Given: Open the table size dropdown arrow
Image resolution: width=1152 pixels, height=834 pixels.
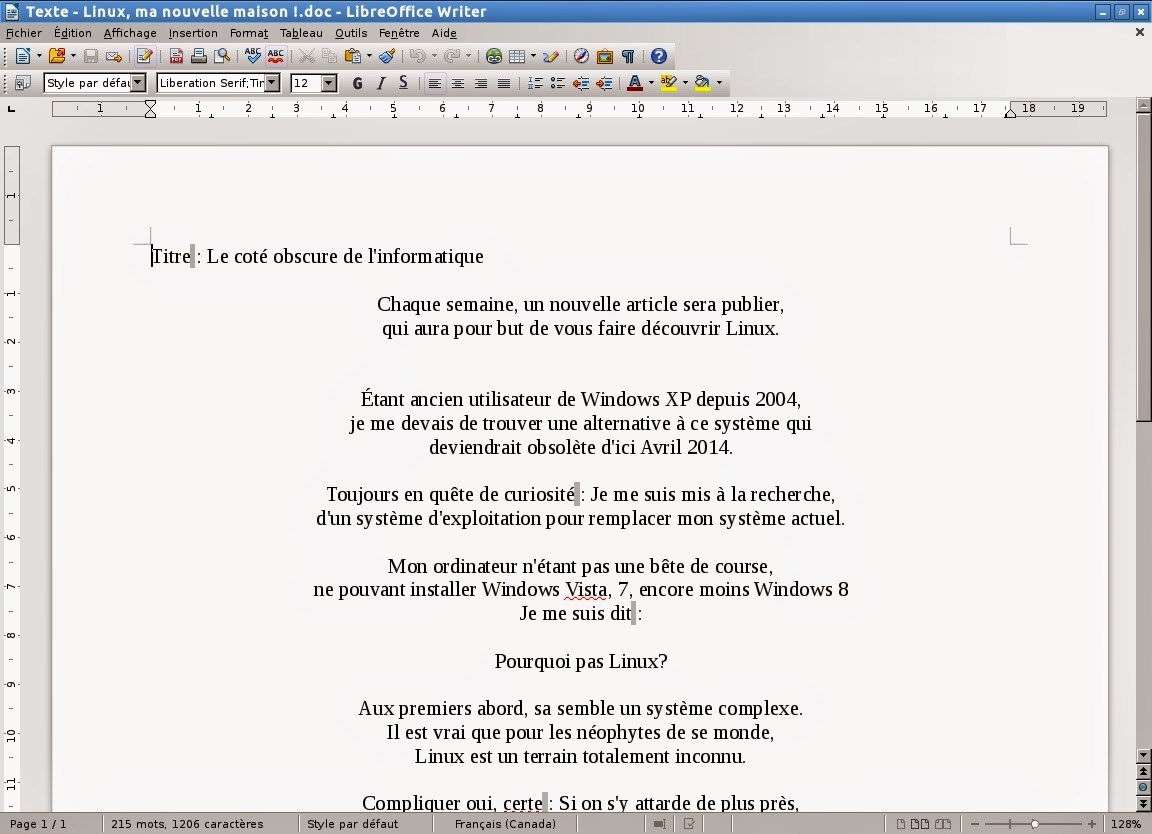Looking at the screenshot, I should 533,56.
